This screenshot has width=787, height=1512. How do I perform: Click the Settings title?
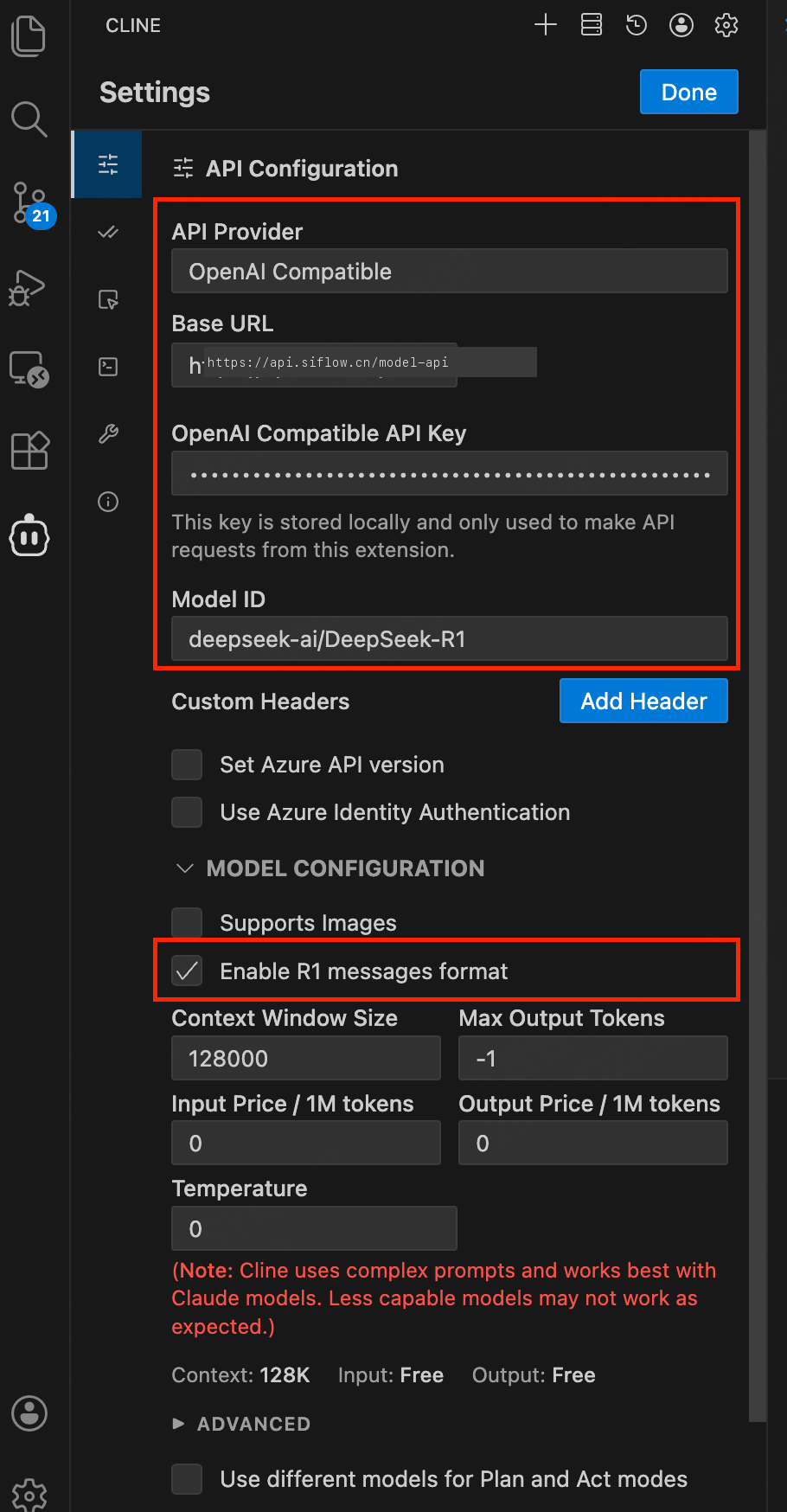click(155, 93)
